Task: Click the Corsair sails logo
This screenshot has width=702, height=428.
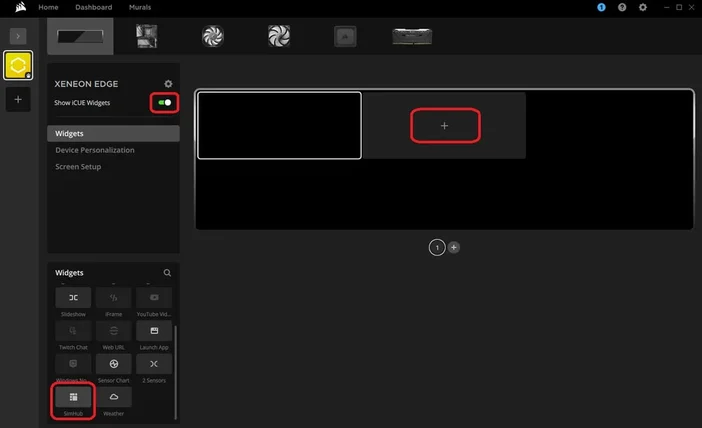Action: [20, 7]
